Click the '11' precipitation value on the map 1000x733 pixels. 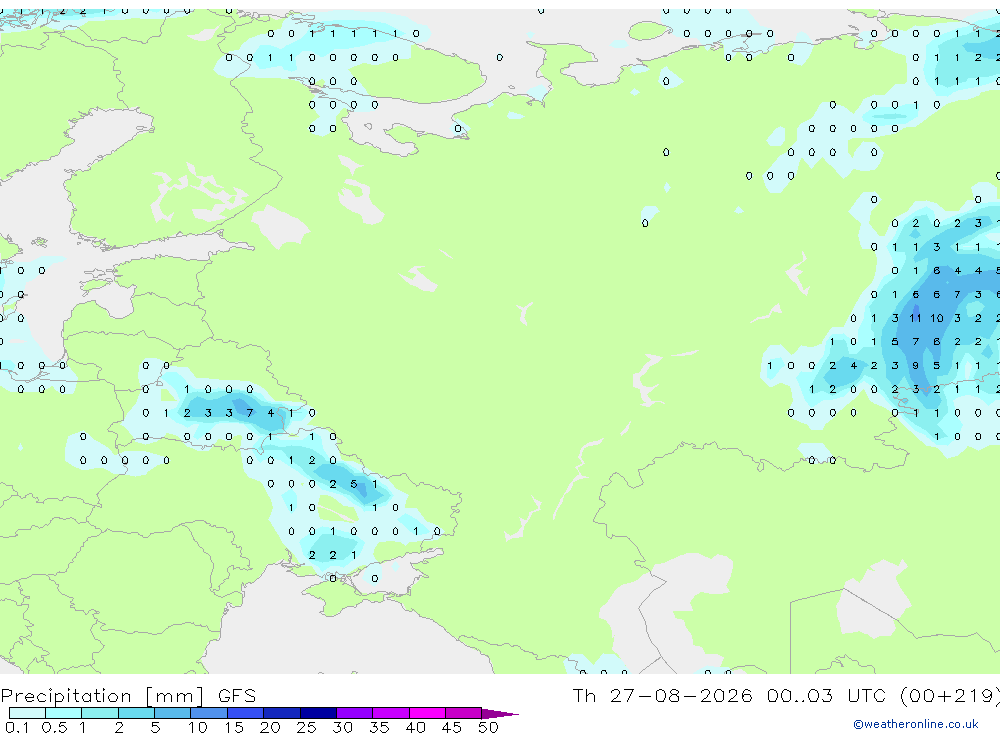pos(915,318)
